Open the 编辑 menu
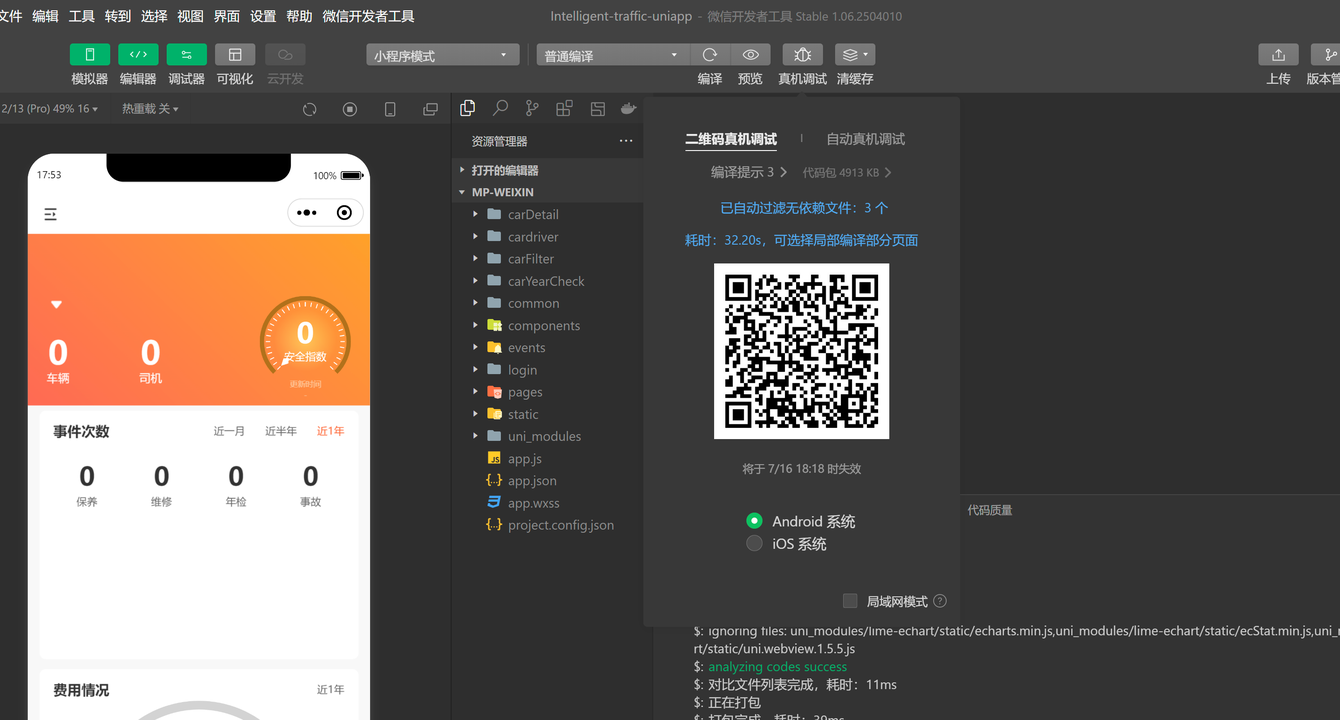1340x720 pixels. 45,16
